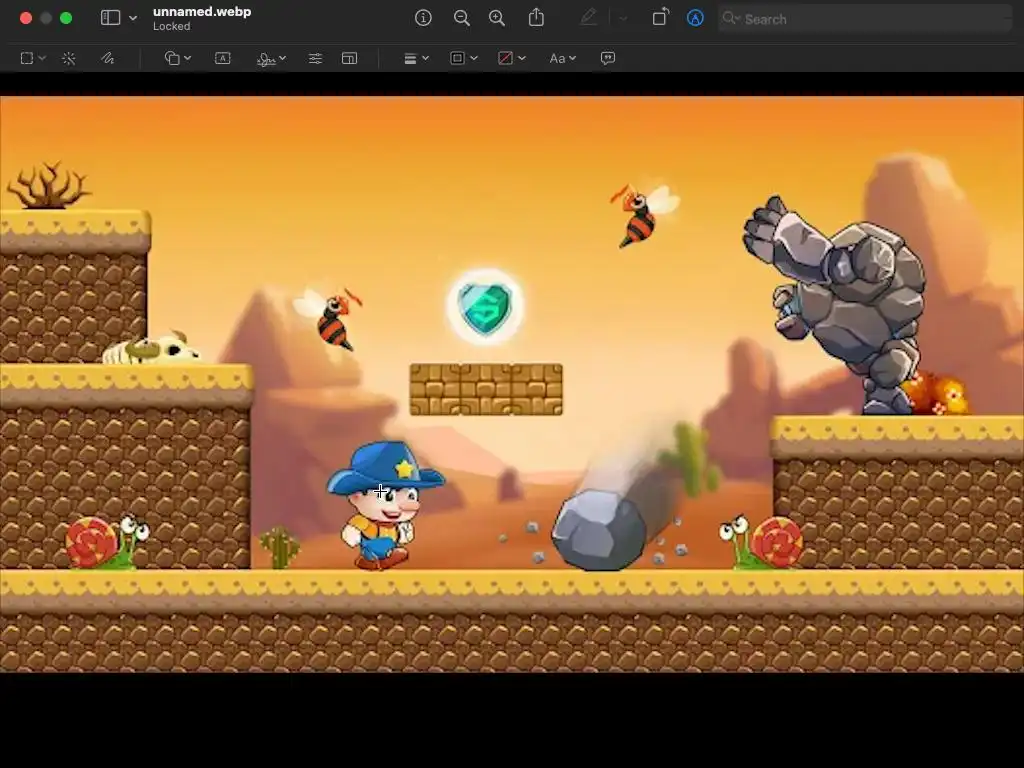Zoom in on the image

tap(497, 18)
